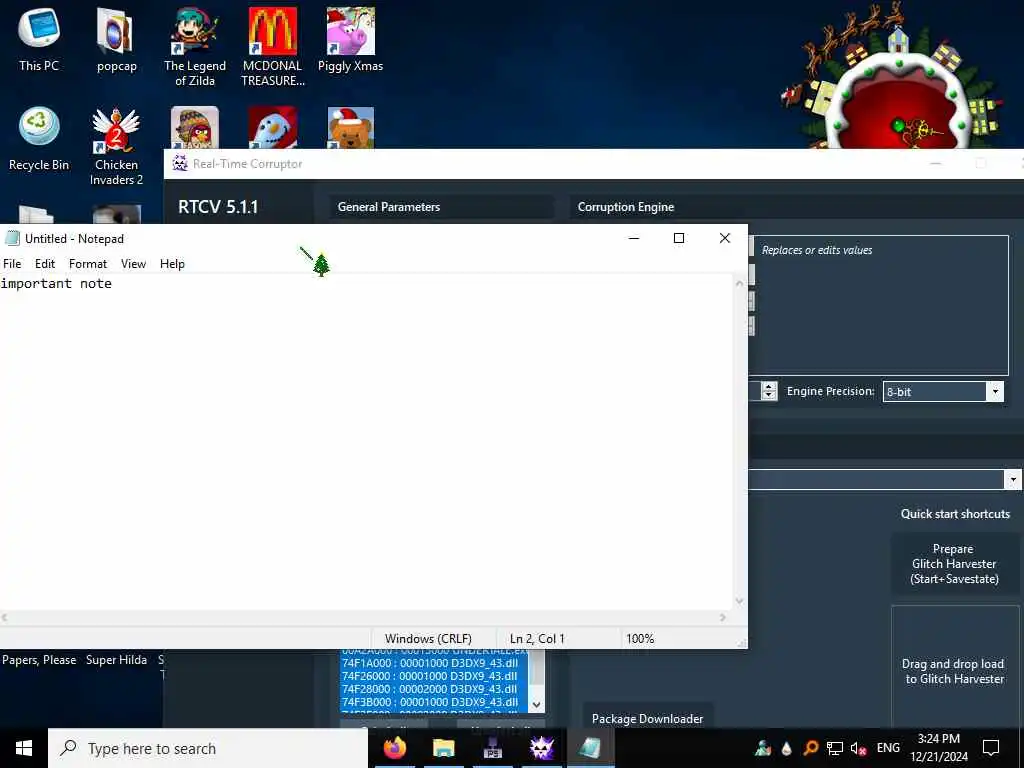Open the Notepad Help menu
The height and width of the screenshot is (768, 1024).
click(172, 264)
